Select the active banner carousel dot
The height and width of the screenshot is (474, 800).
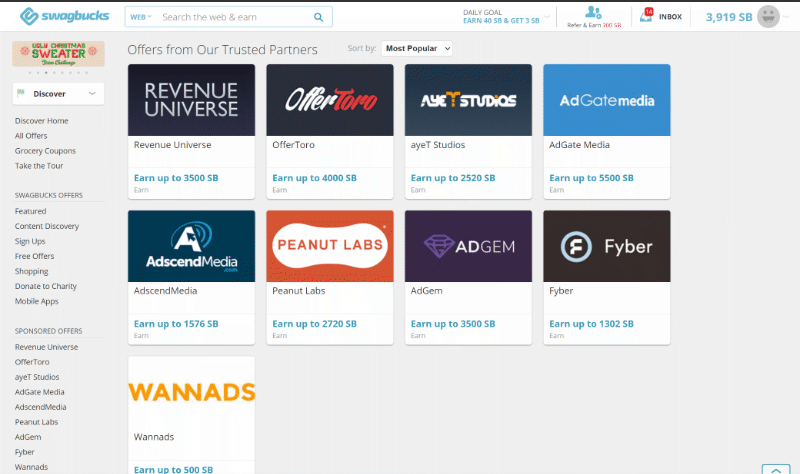[x=46, y=73]
